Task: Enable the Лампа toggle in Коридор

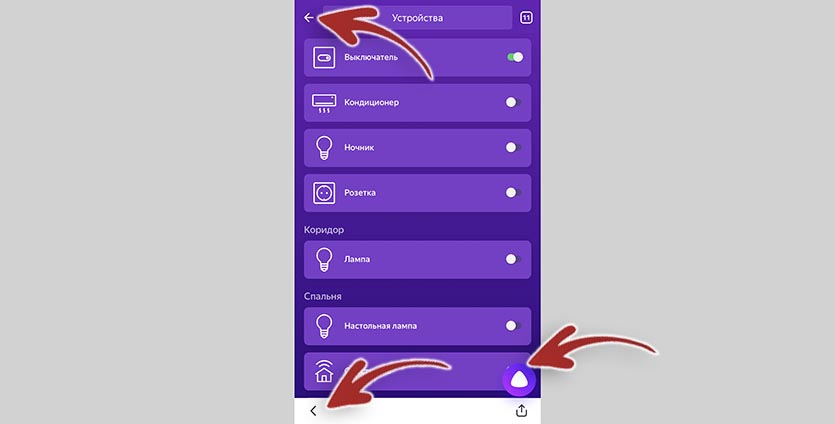Action: click(x=513, y=259)
